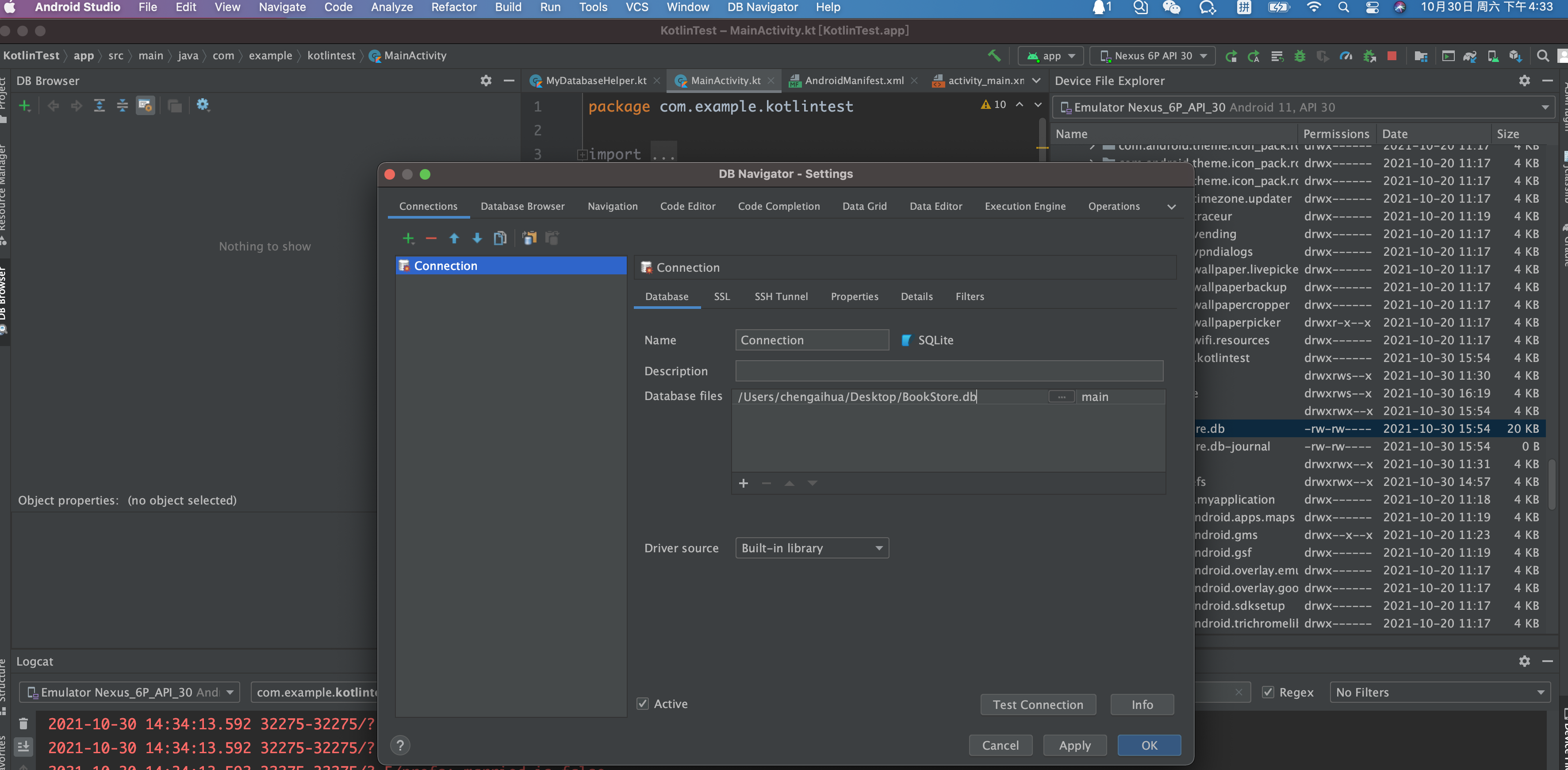Move connection up with blue arrow
1568x770 pixels.
(454, 238)
